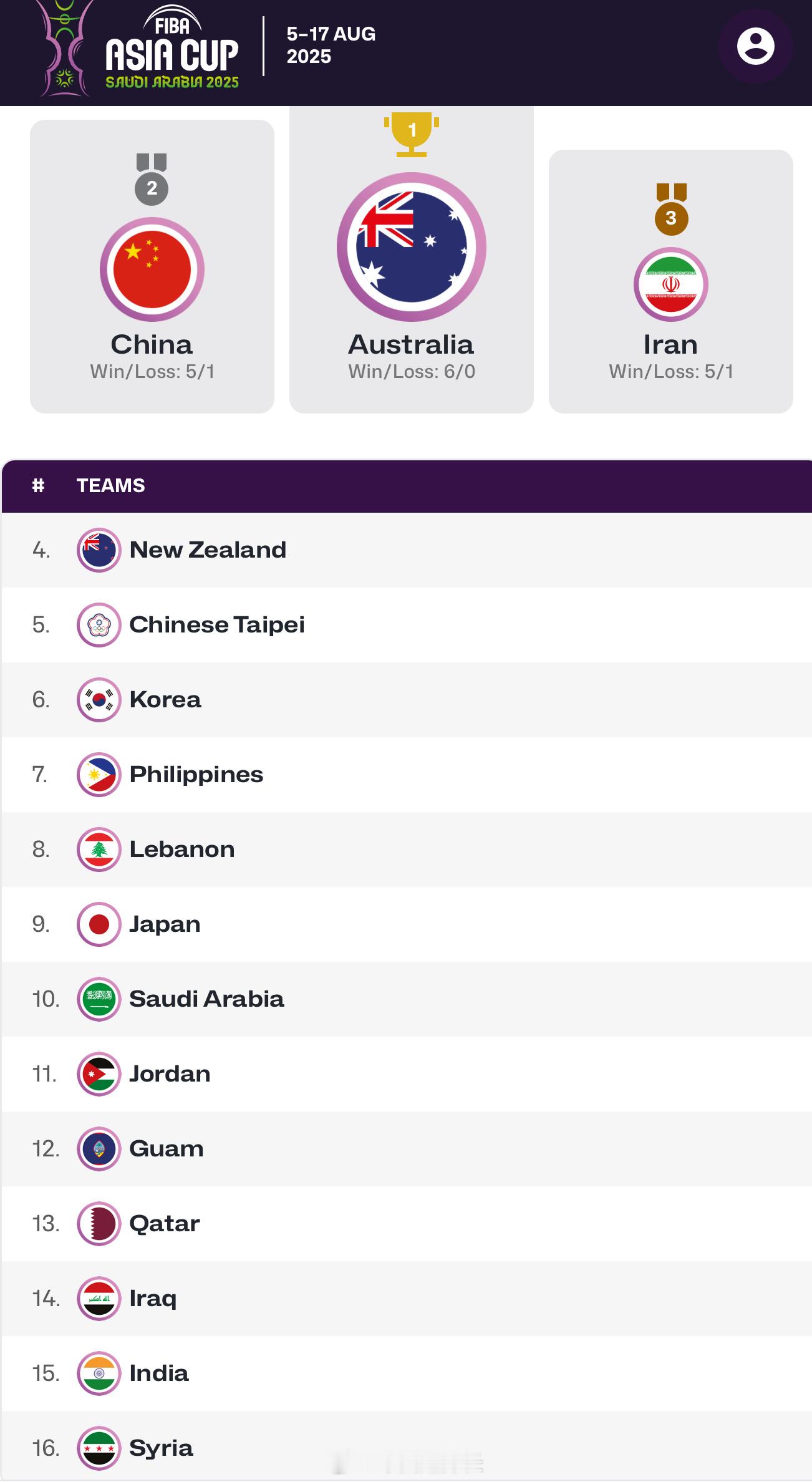Click Iran's flag on third-place card

(x=671, y=284)
